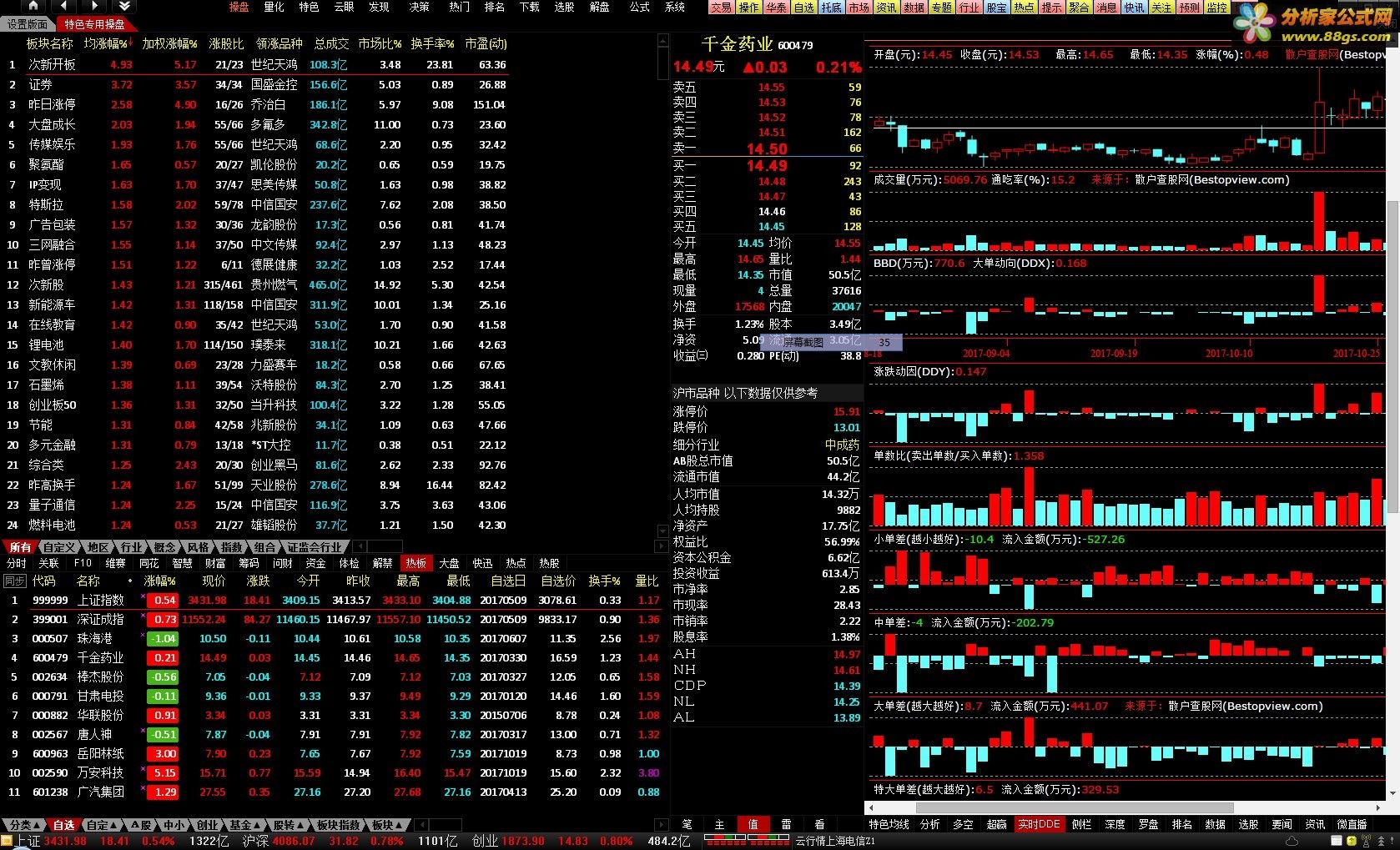Go back with the left arrow icon
This screenshot has width=1400, height=850.
(x=64, y=7)
